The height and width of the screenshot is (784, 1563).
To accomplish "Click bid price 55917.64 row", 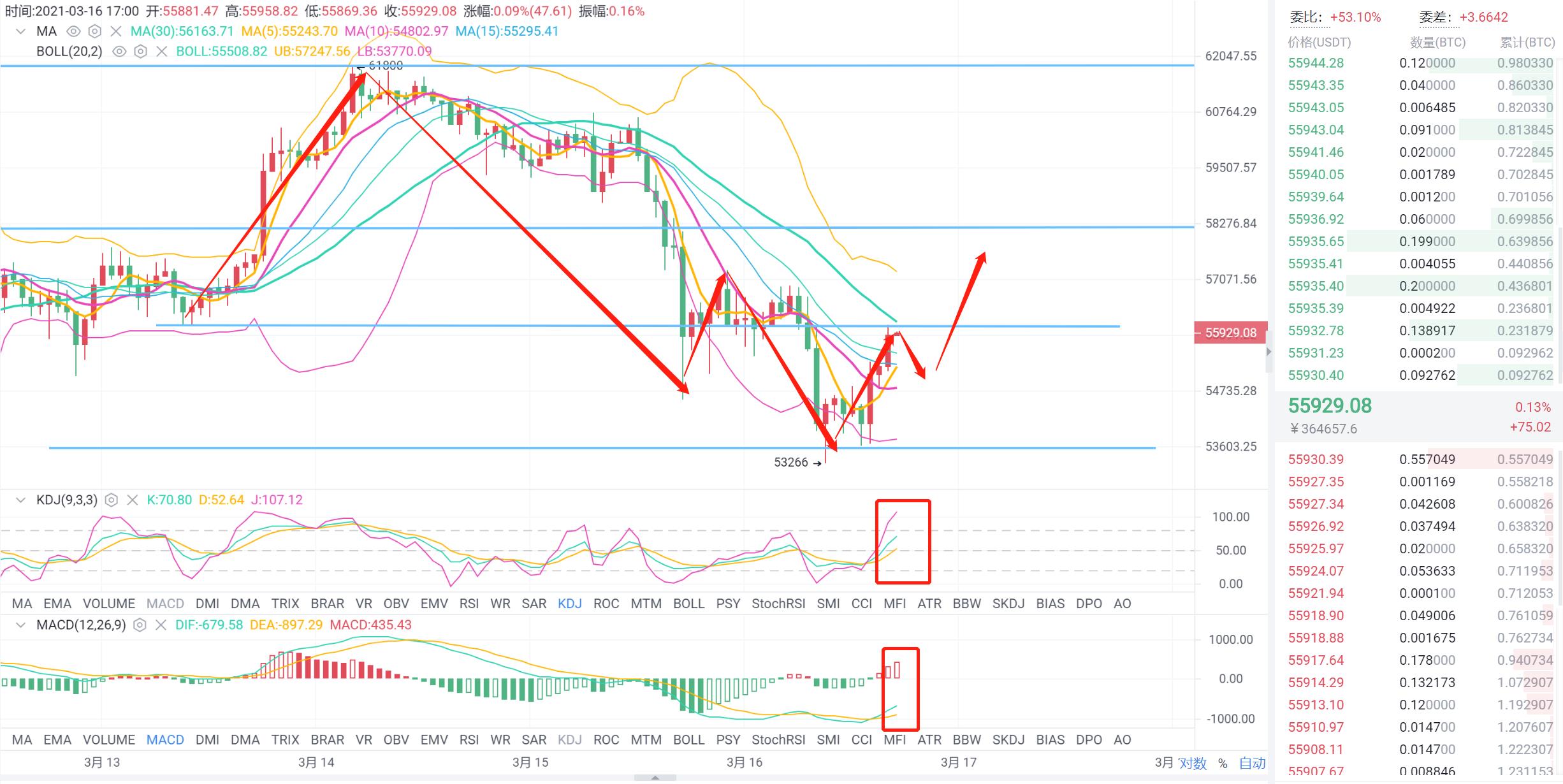I will coord(1420,660).
